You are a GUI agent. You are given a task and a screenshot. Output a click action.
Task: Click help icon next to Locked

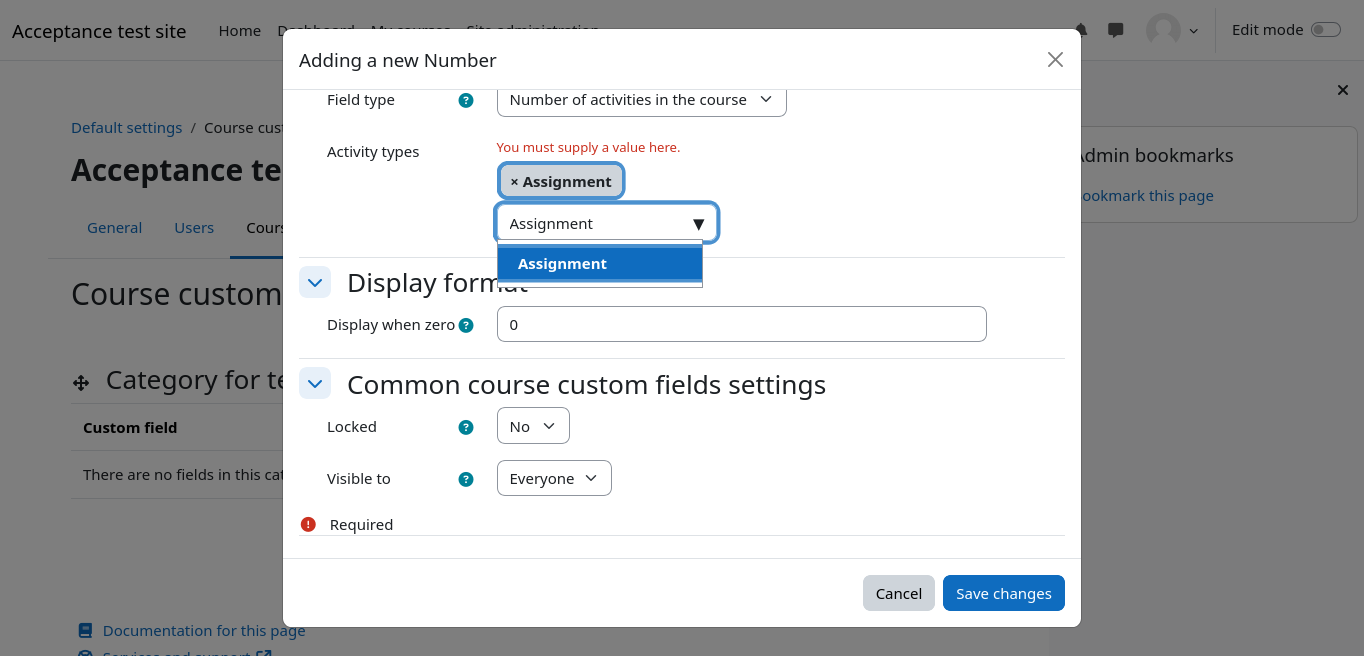(465, 427)
